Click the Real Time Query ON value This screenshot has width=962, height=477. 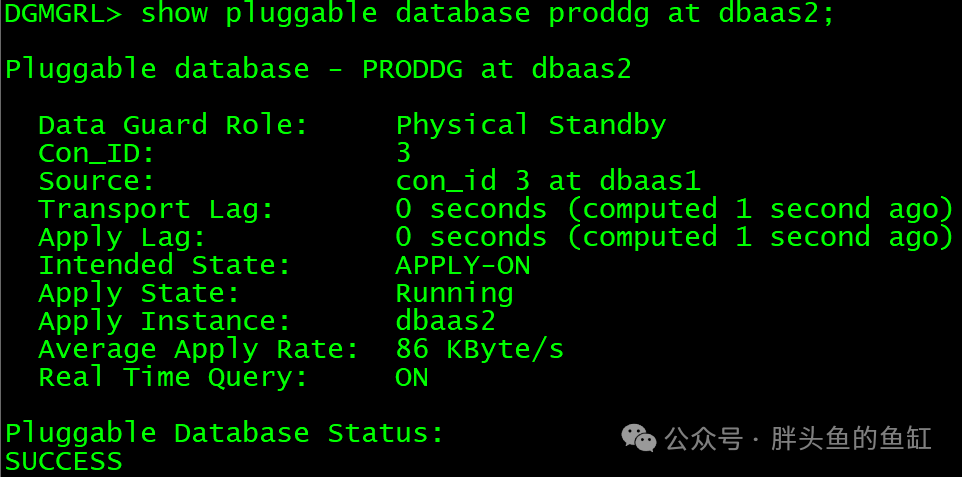pos(412,378)
